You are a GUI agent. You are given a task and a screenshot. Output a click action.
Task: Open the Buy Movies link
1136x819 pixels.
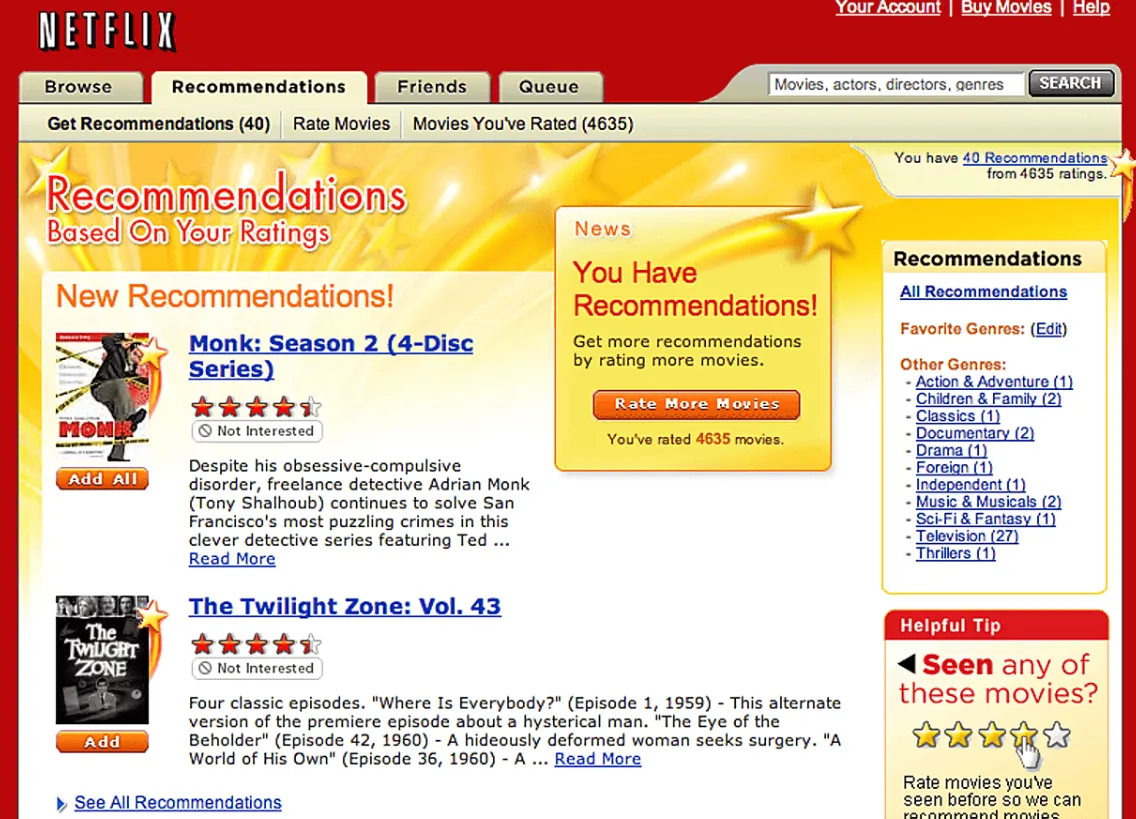click(x=1006, y=7)
